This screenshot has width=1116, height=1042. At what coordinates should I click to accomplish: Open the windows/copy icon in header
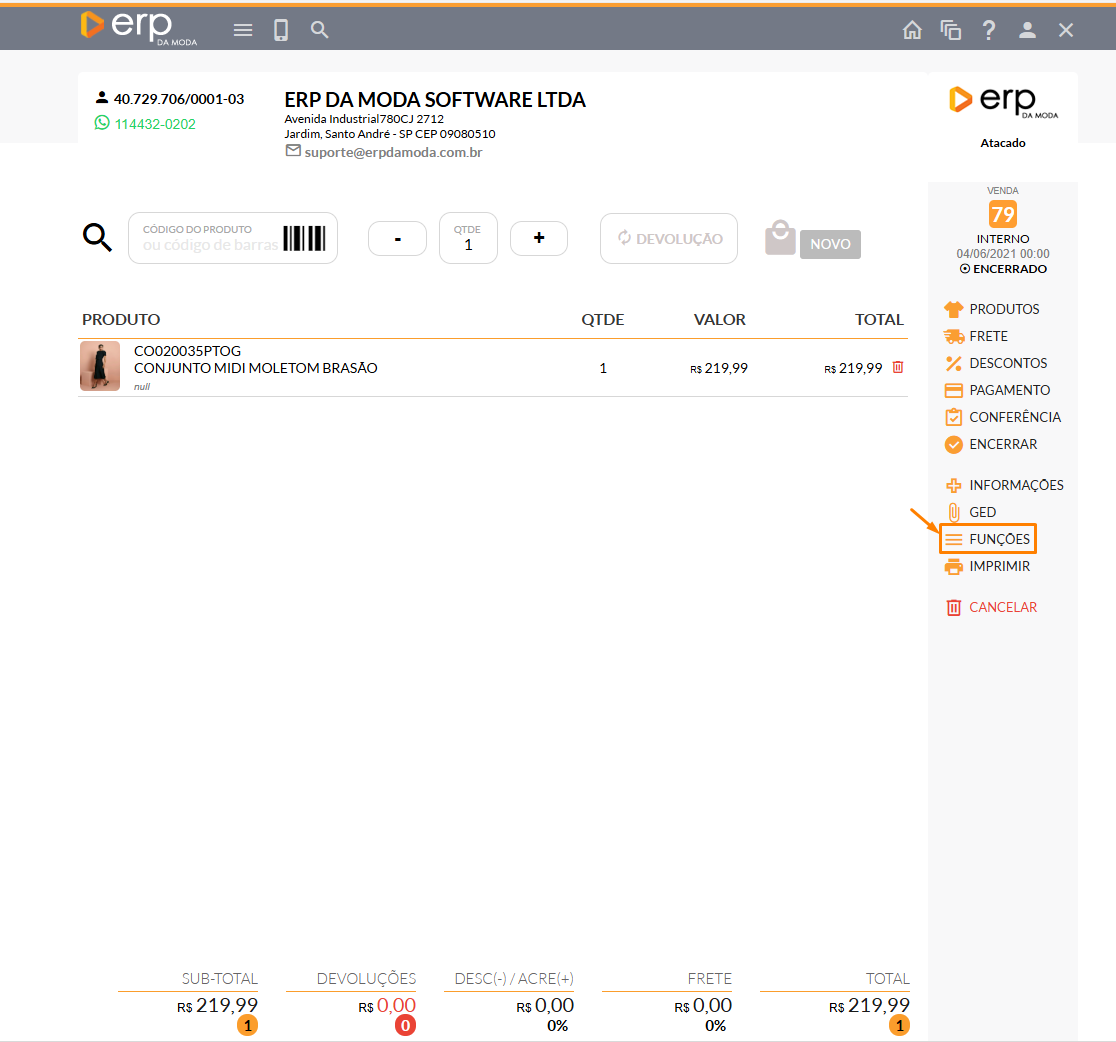(x=950, y=30)
